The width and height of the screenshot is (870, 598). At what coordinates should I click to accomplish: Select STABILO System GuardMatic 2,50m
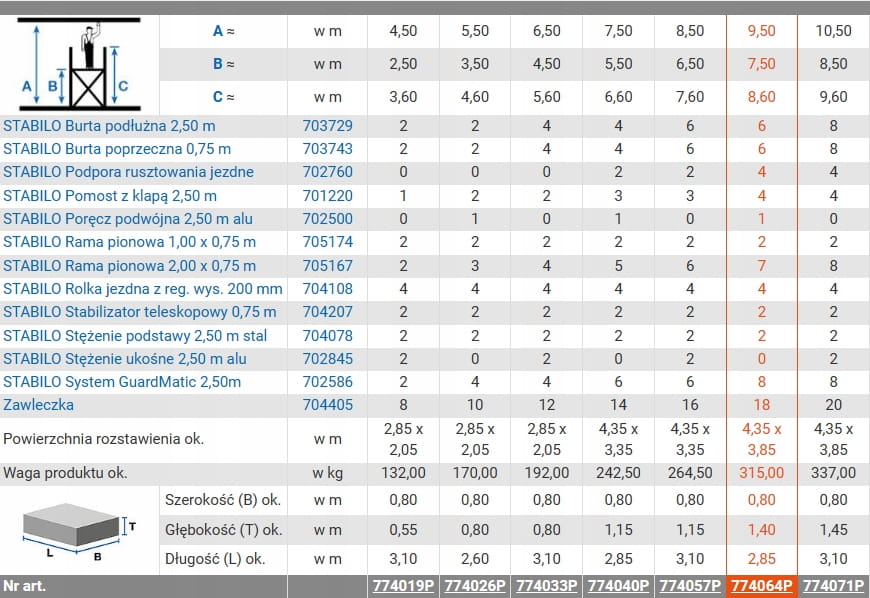(x=121, y=381)
